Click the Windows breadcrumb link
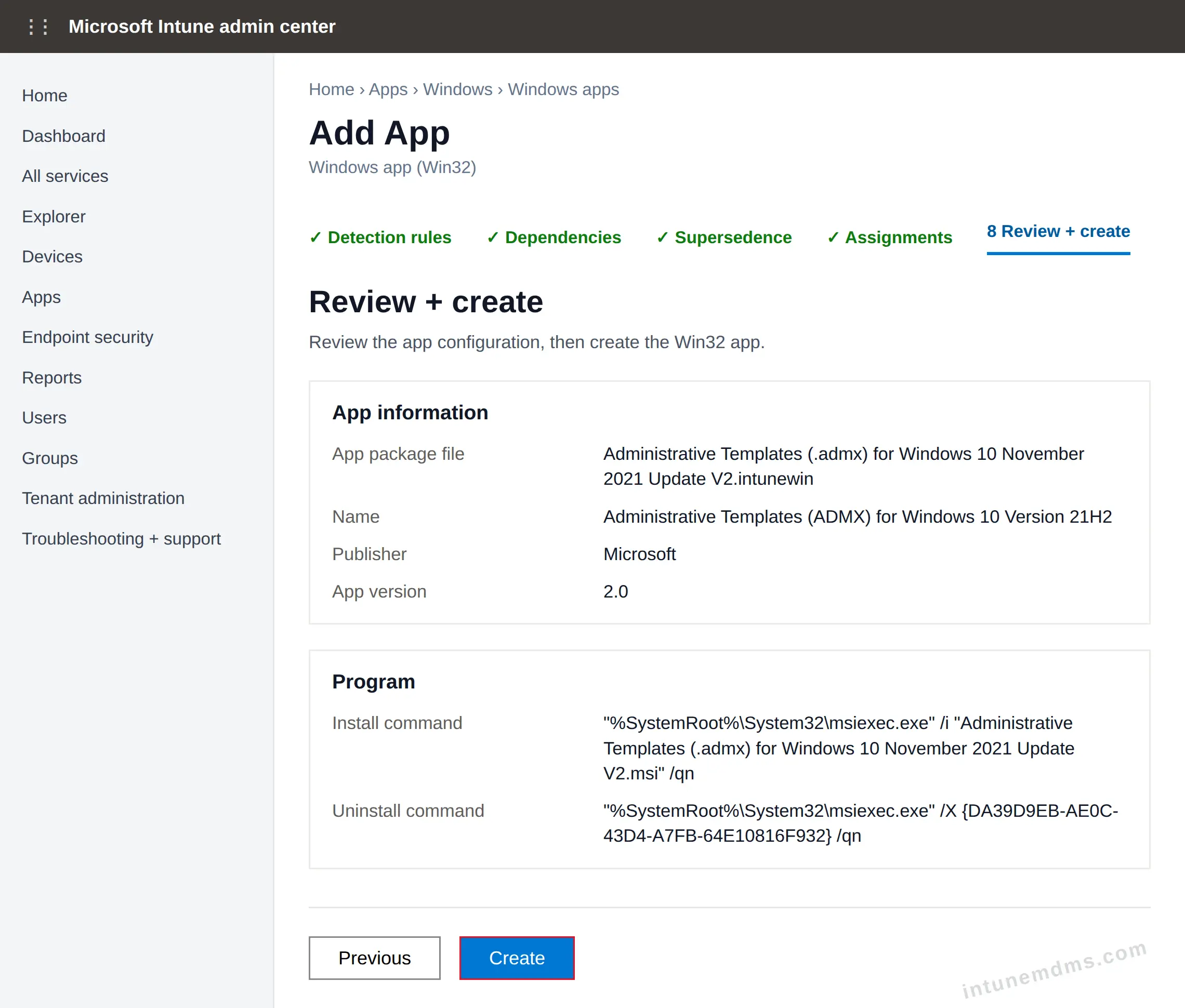The width and height of the screenshot is (1185, 1008). (458, 90)
